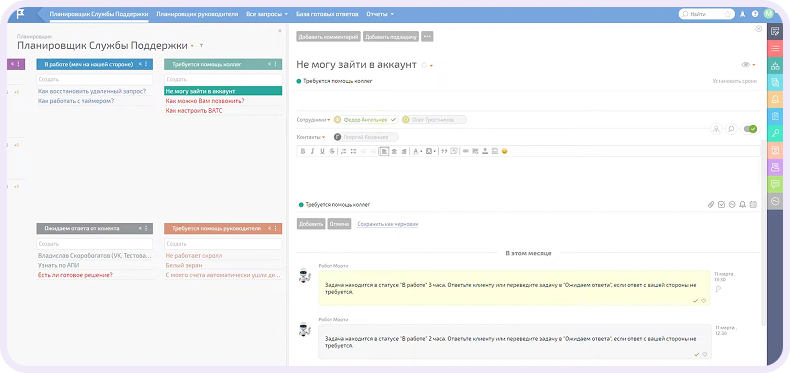The width and height of the screenshot is (790, 373).
Task: Align text right in comment editor
Action: point(404,151)
